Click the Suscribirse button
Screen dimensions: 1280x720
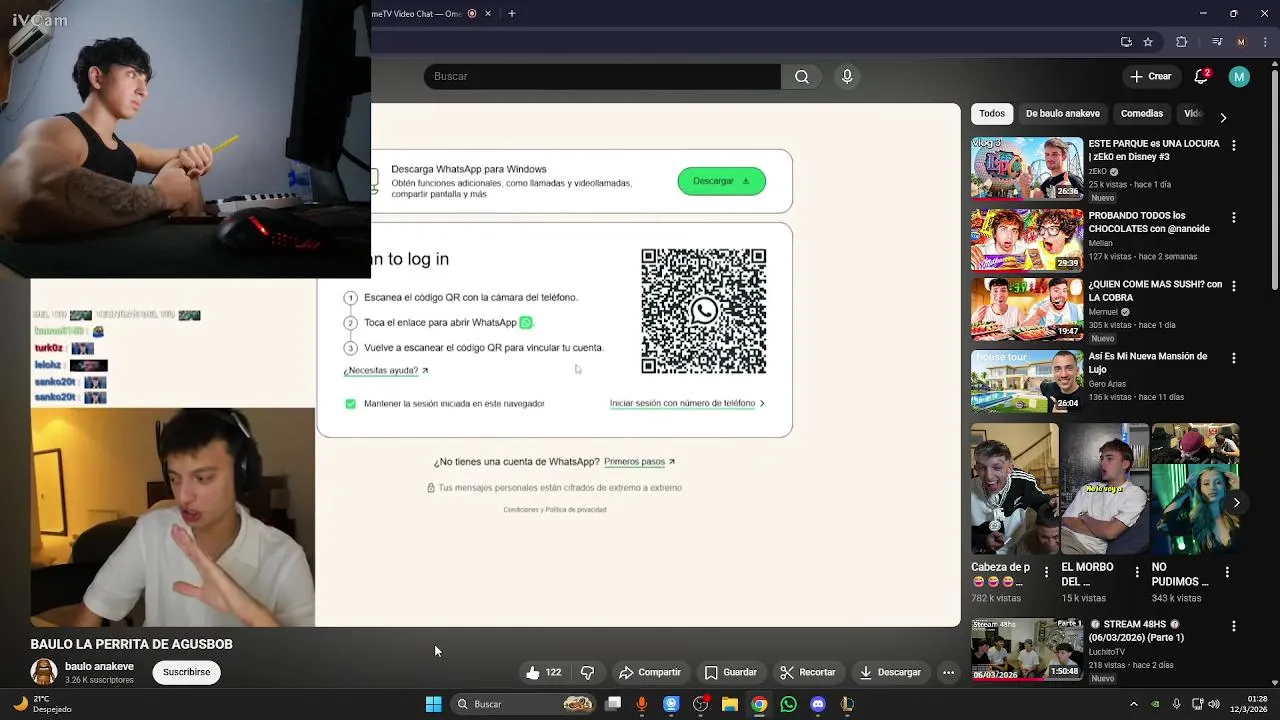pyautogui.click(x=186, y=672)
